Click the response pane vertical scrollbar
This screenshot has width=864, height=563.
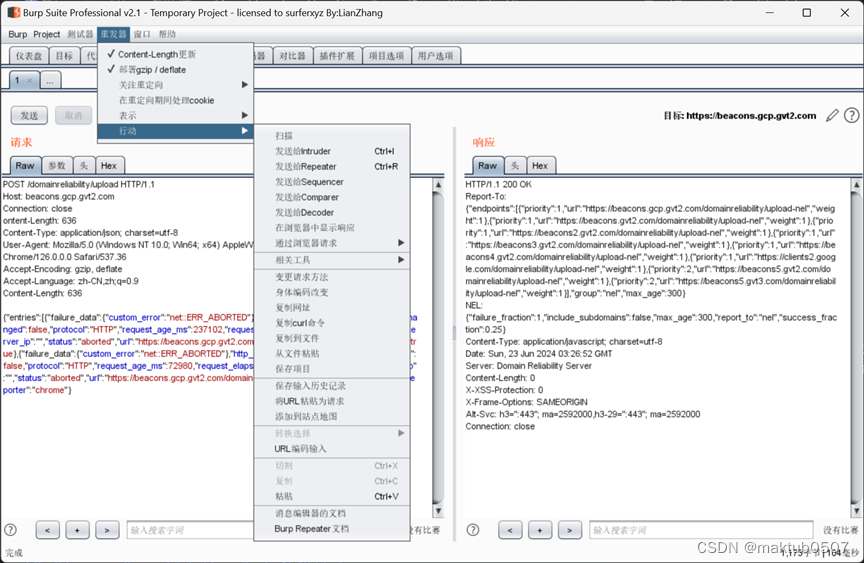click(x=856, y=348)
